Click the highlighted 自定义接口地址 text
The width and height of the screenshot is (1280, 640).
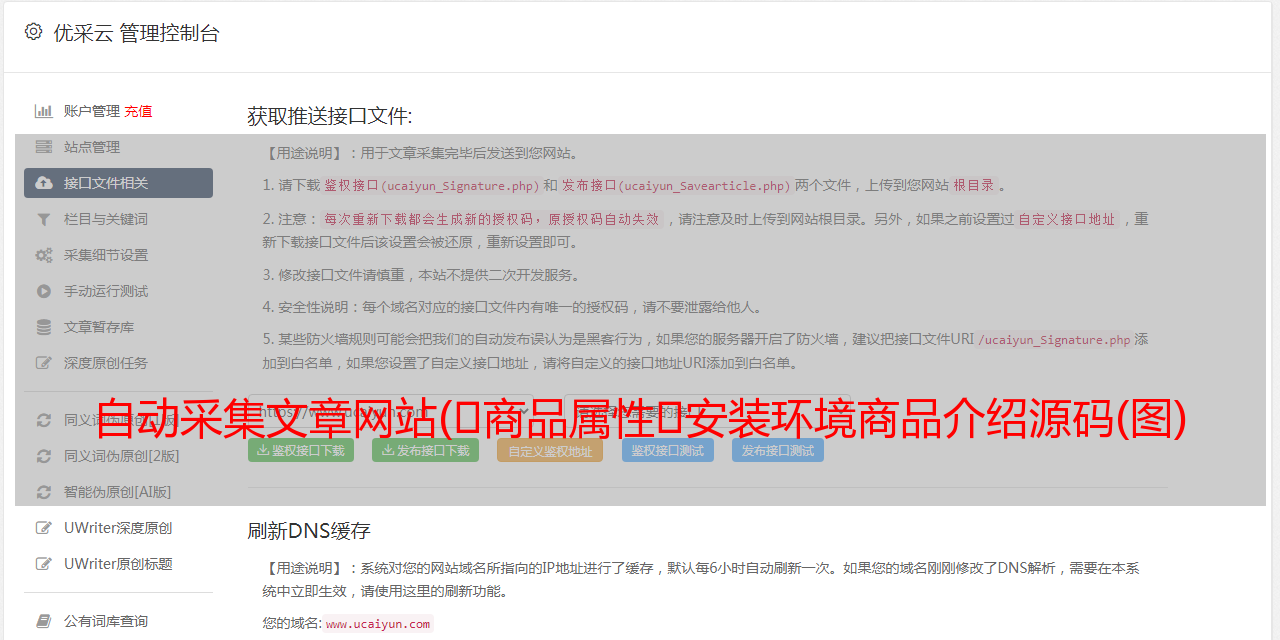pyautogui.click(x=1067, y=219)
